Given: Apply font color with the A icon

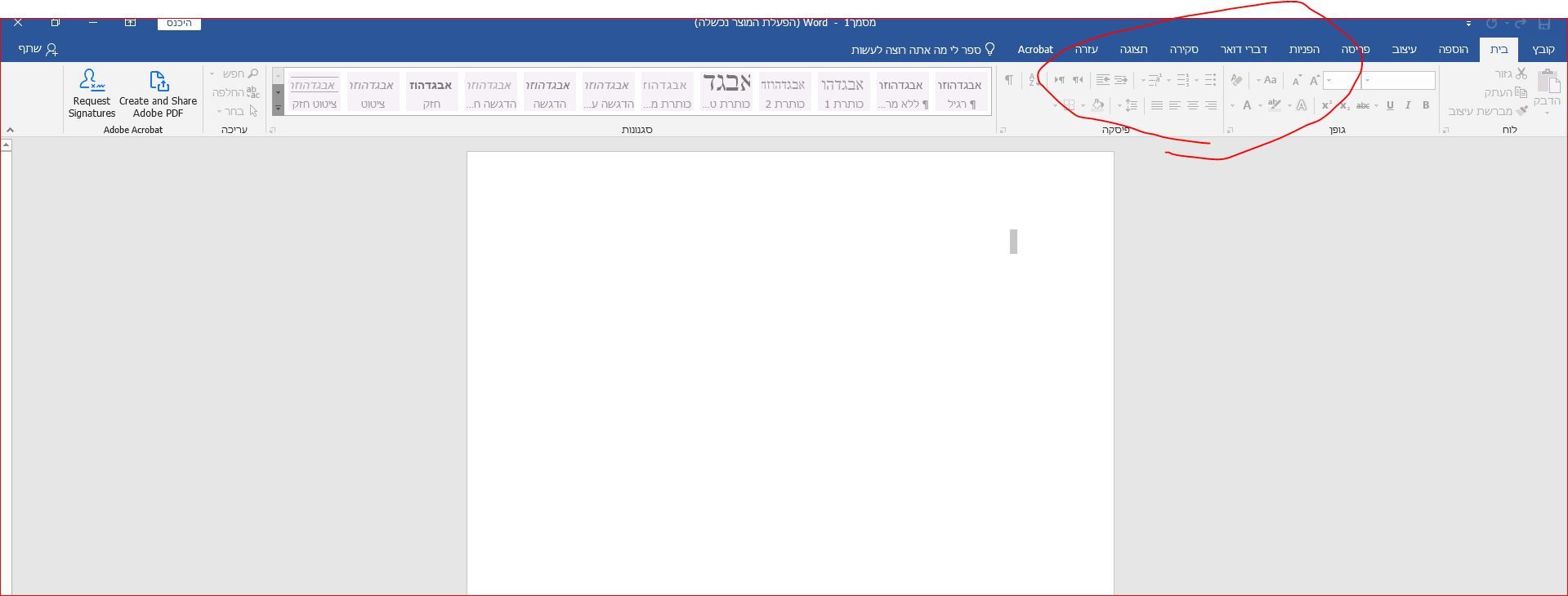Looking at the screenshot, I should [1247, 105].
